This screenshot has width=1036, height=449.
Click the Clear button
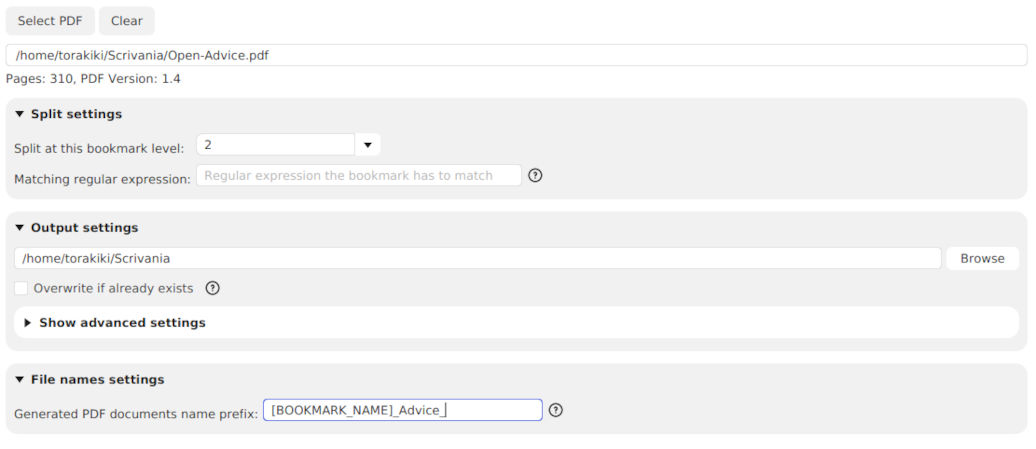tap(127, 21)
